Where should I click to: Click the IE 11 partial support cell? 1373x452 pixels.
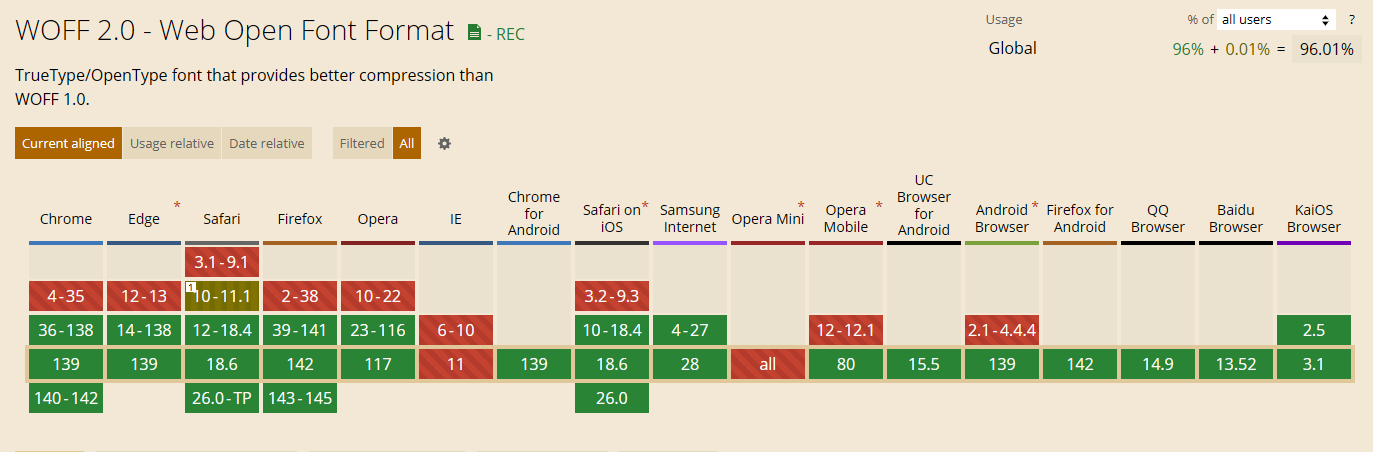456,364
